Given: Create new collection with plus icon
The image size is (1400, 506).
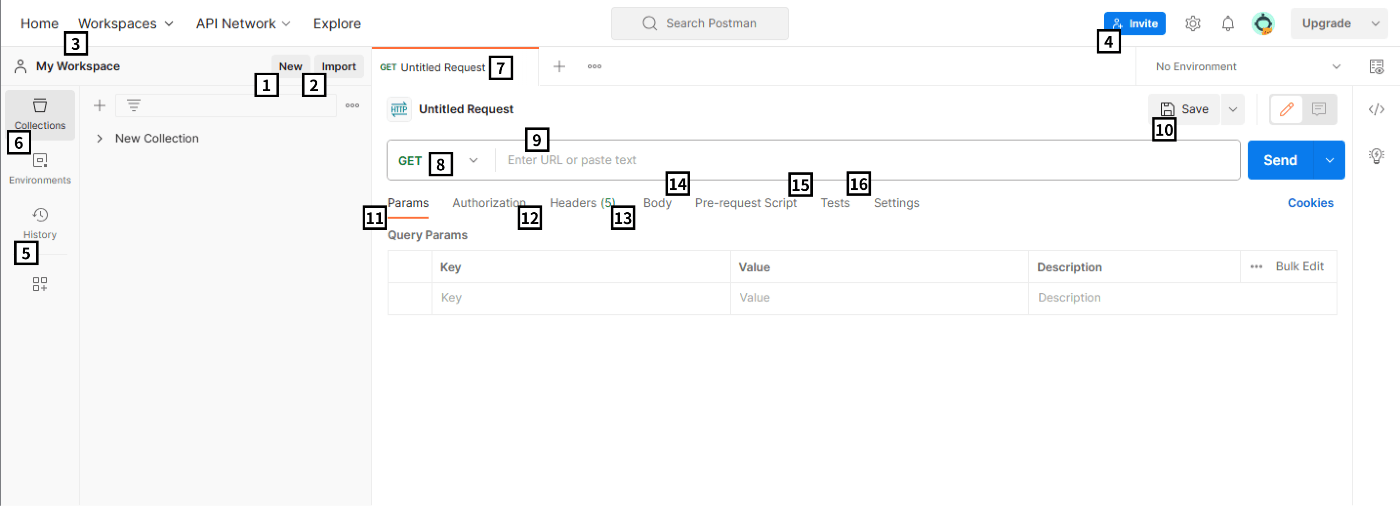Looking at the screenshot, I should pyautogui.click(x=99, y=105).
